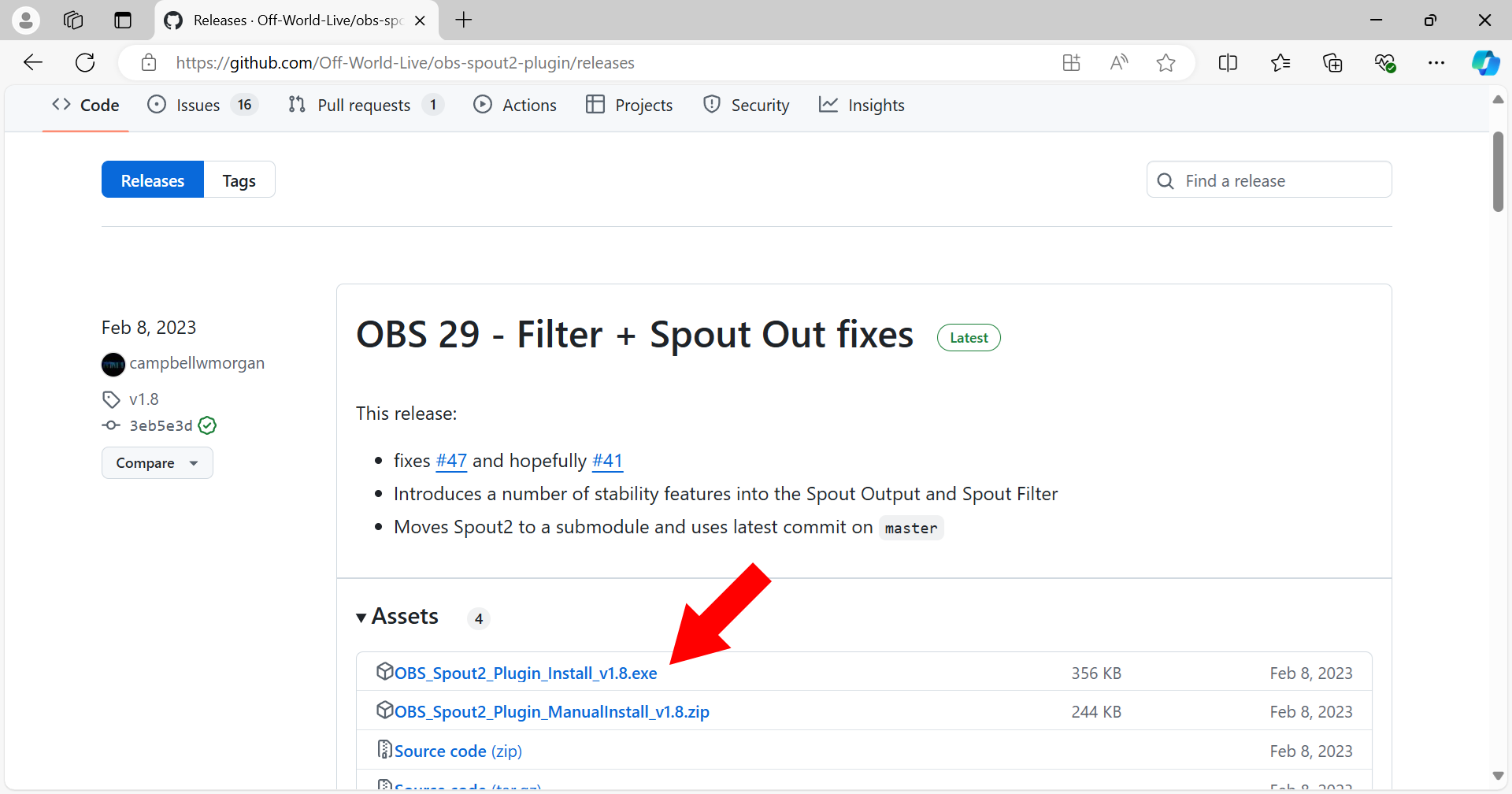Image resolution: width=1512 pixels, height=794 pixels.
Task: Open the Issues tab
Action: [x=202, y=105]
